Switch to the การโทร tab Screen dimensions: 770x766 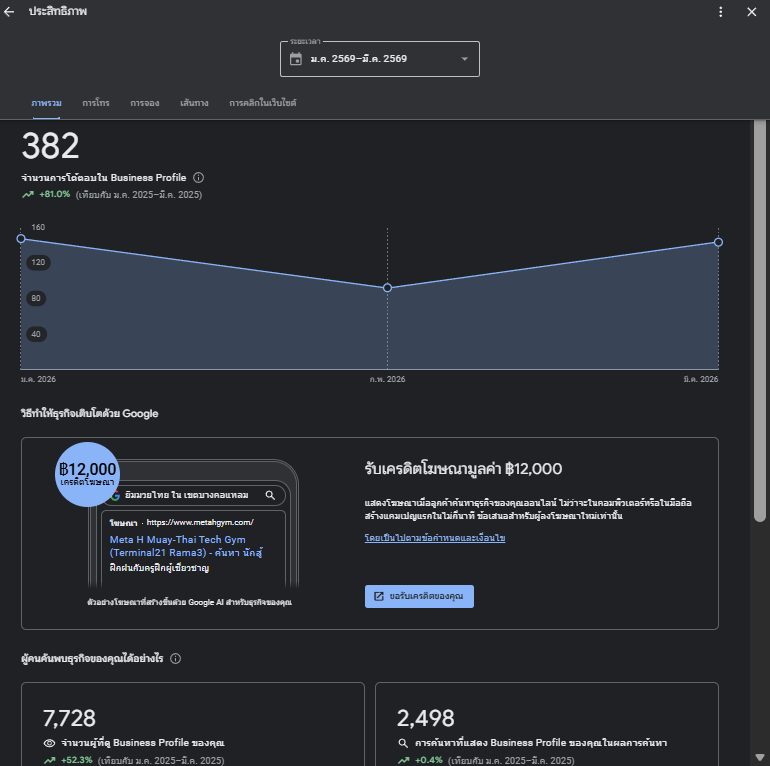(96, 103)
